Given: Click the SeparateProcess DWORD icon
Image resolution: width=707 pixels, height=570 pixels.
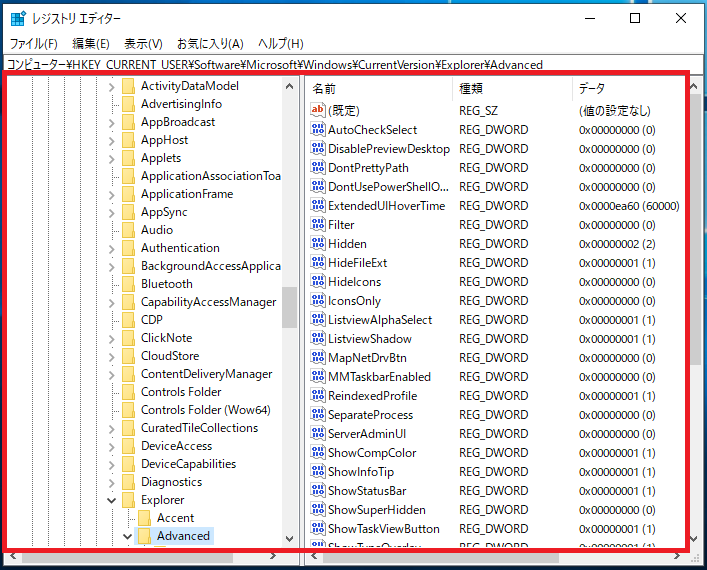Looking at the screenshot, I should coord(317,414).
